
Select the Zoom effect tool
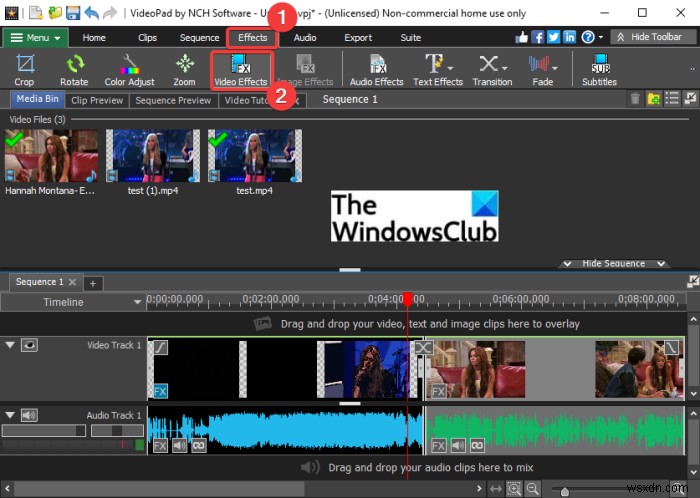tap(184, 70)
